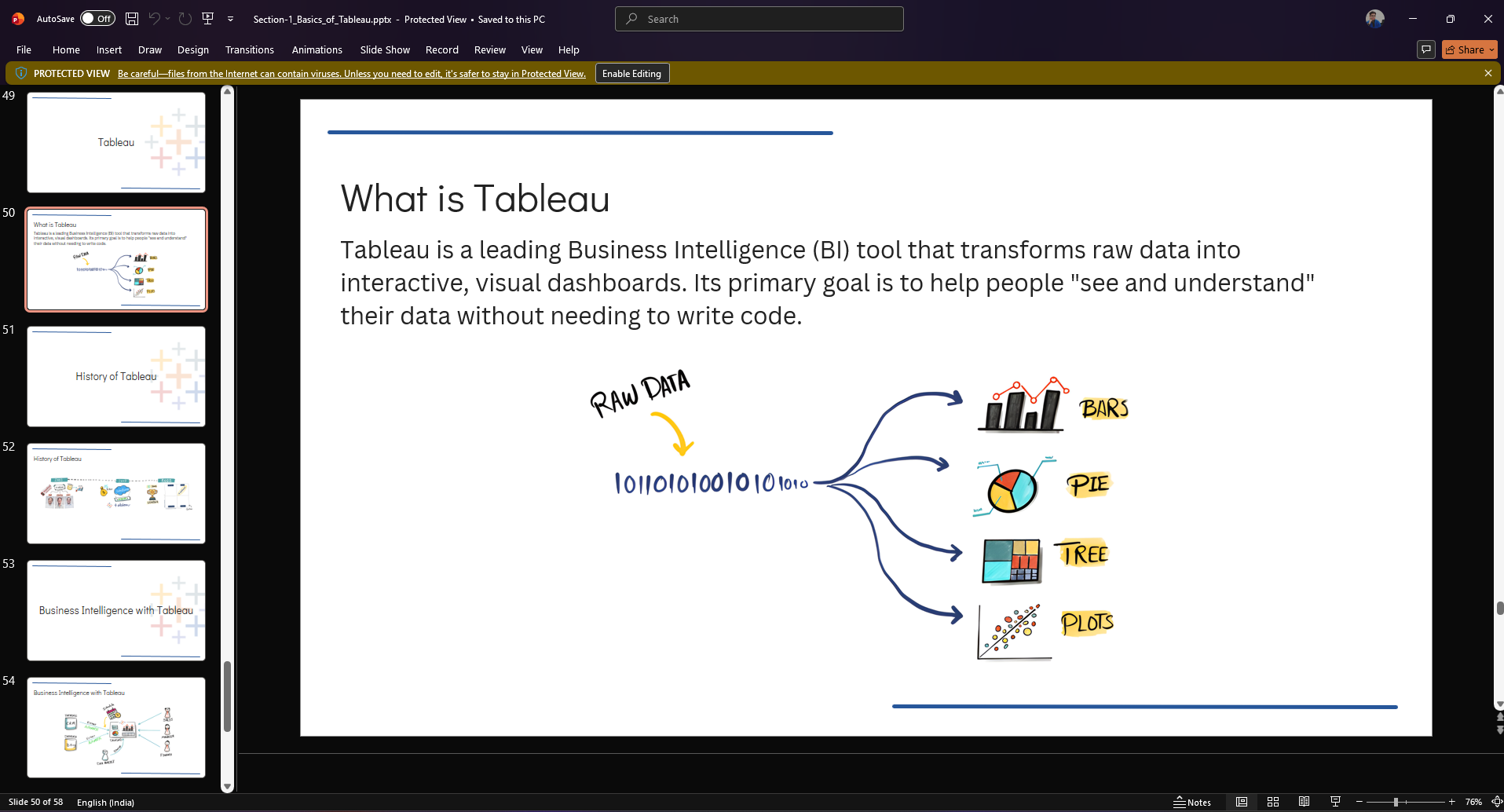
Task: Click the thumbnail pane scrollbar handle
Action: tap(227, 696)
